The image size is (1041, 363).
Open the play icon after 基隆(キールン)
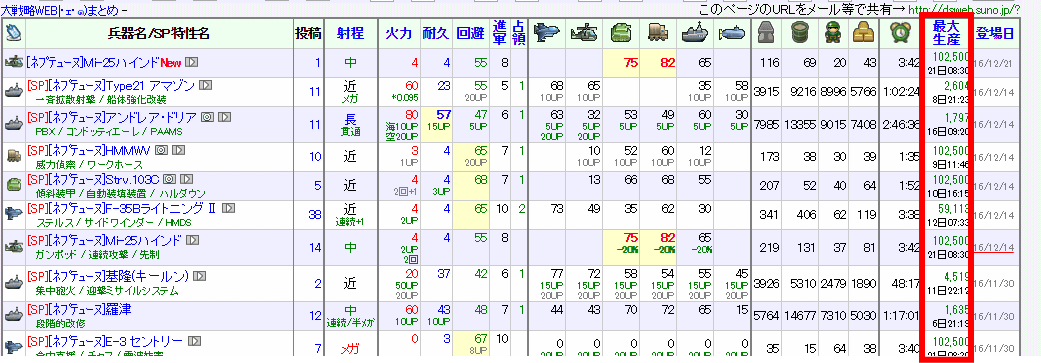pyautogui.click(x=199, y=275)
